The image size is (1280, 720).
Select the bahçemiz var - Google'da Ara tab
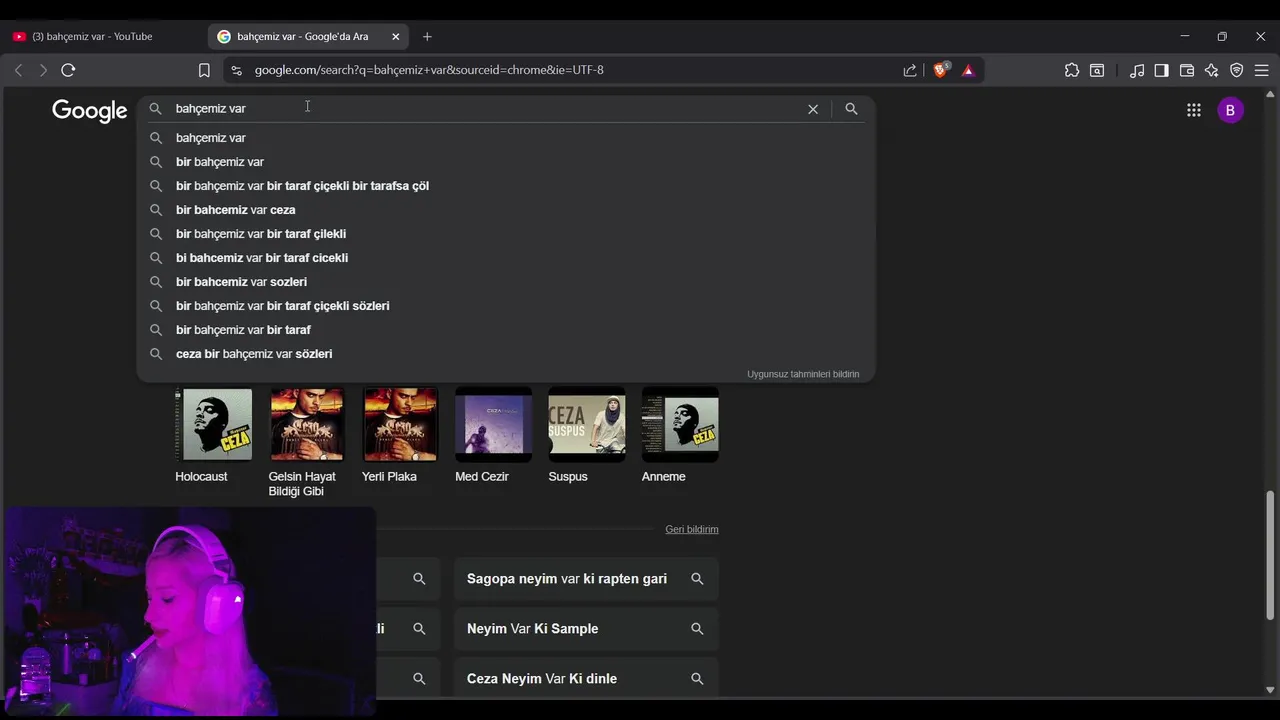click(x=300, y=37)
